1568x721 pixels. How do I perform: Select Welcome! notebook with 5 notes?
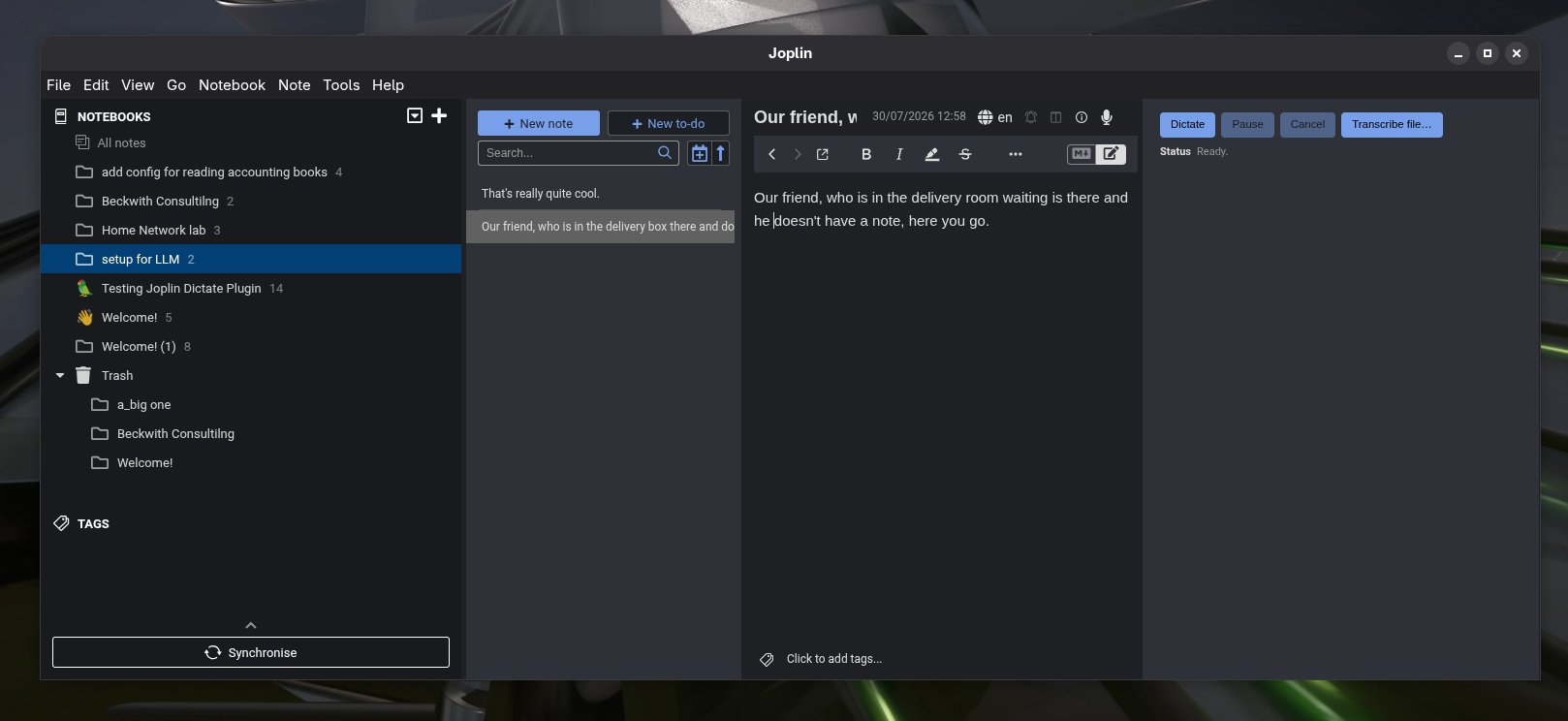(x=251, y=317)
